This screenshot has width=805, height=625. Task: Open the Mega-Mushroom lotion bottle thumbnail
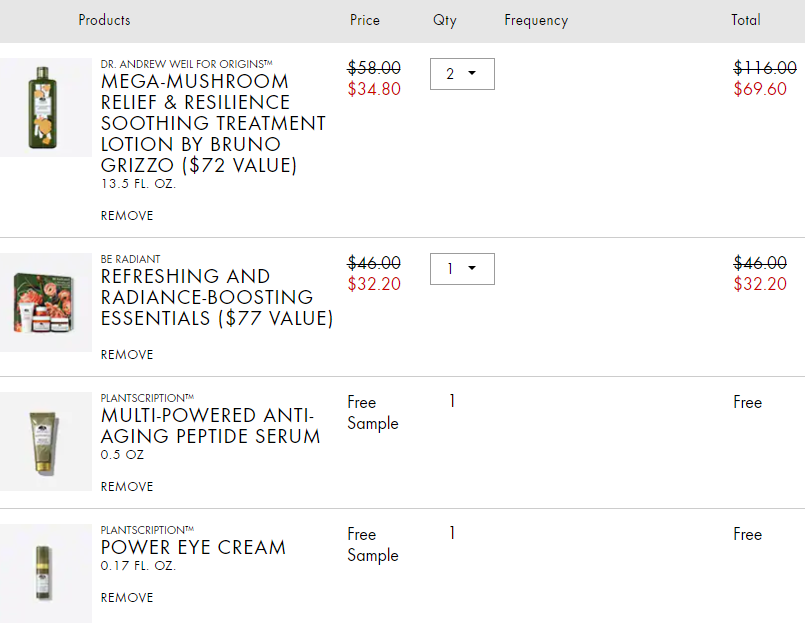pyautogui.click(x=46, y=107)
